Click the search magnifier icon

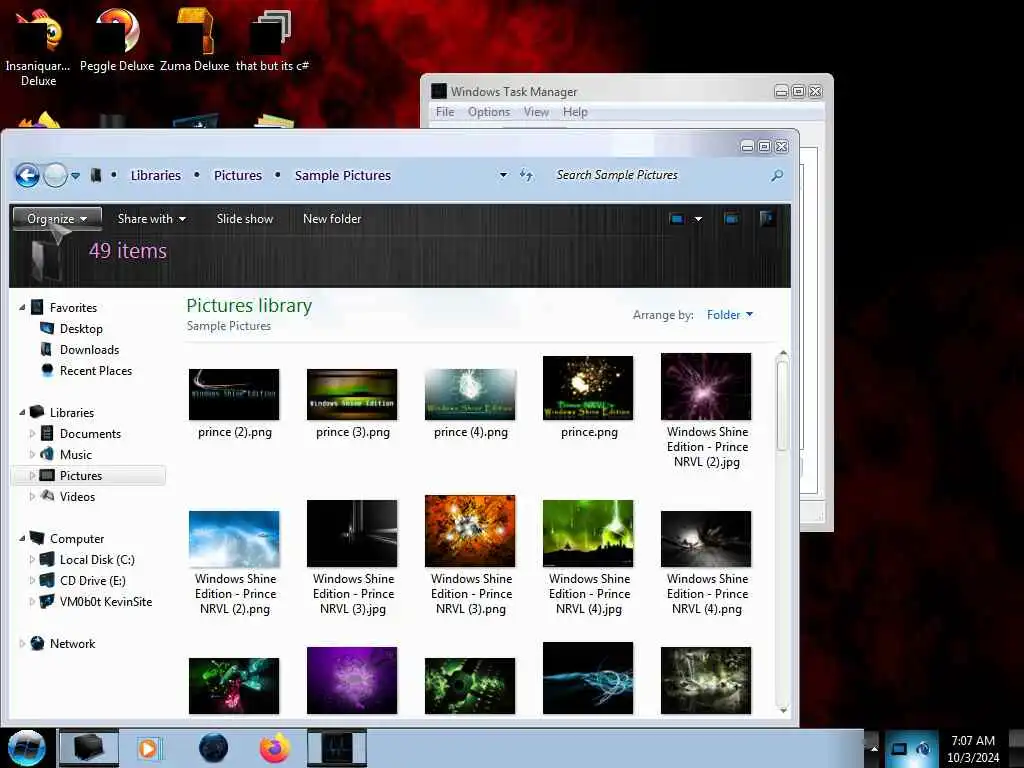[x=776, y=175]
